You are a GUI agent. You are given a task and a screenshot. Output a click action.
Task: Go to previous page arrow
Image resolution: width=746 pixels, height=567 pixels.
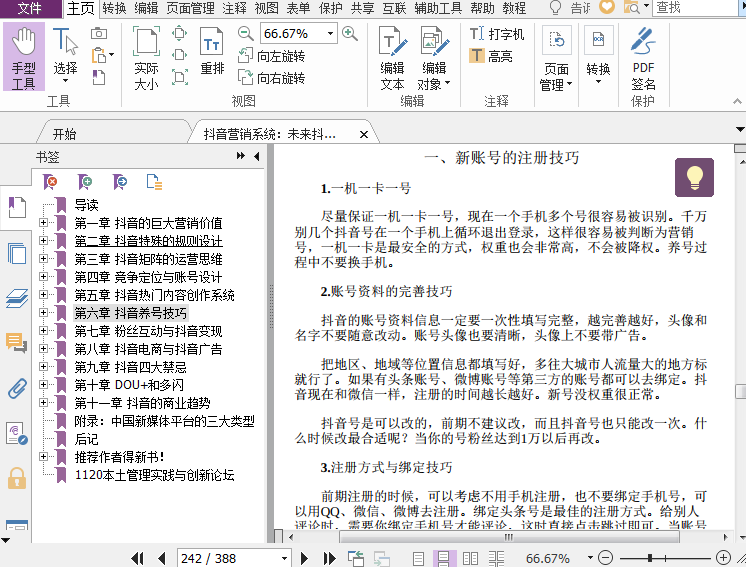coord(162,558)
